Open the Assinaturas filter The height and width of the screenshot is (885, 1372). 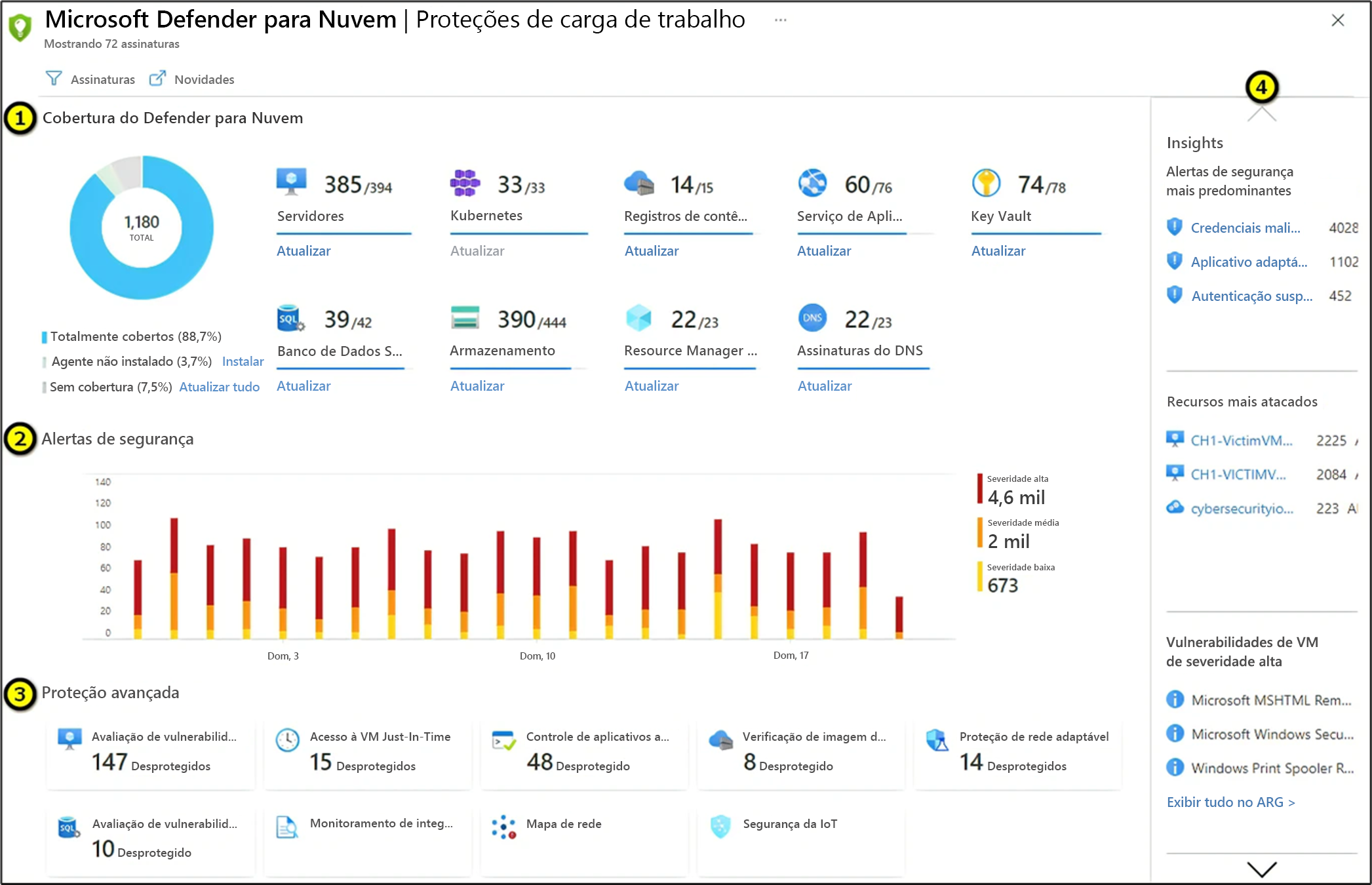[90, 79]
